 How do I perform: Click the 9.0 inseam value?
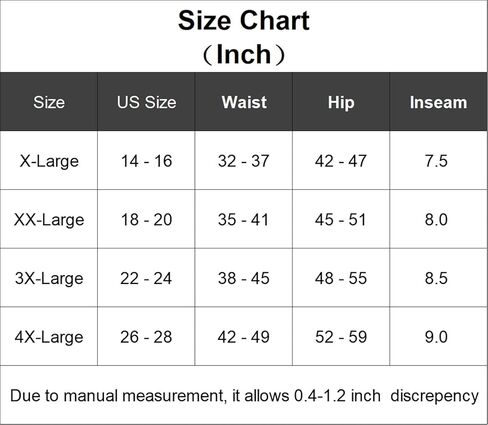pyautogui.click(x=436, y=337)
